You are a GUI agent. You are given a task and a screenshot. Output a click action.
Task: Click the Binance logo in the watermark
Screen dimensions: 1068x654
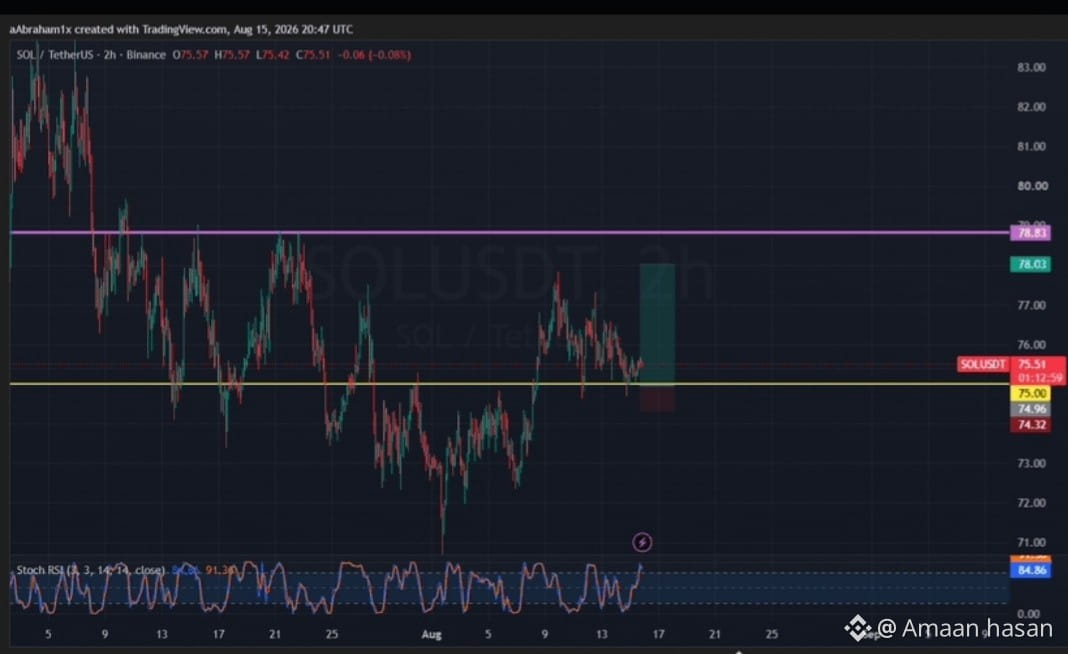(x=858, y=628)
